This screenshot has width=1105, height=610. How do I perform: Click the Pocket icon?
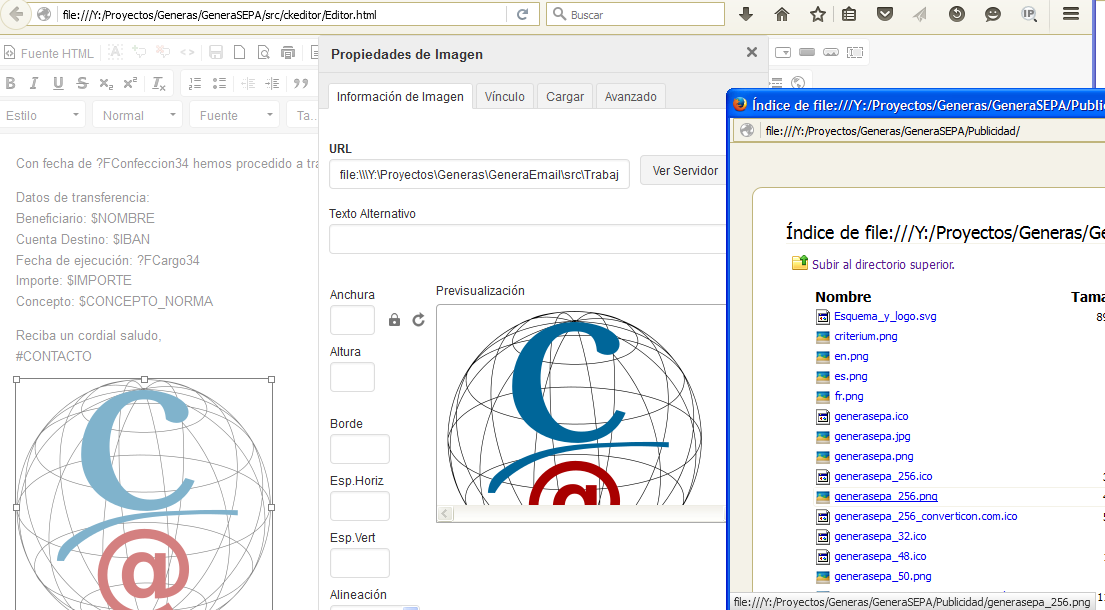click(x=885, y=14)
